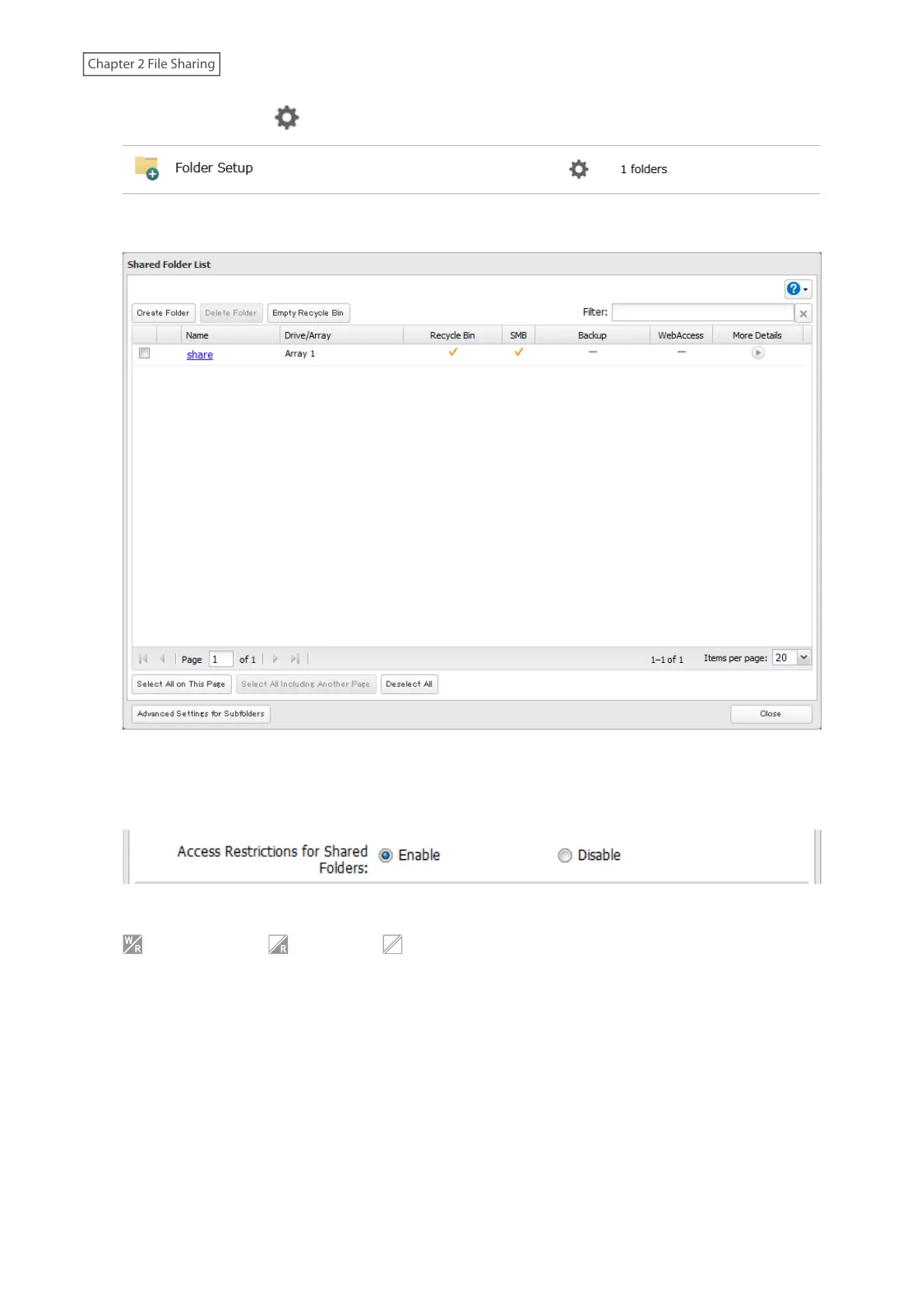
Task: Click the Folder Setup label
Action: 214,168
